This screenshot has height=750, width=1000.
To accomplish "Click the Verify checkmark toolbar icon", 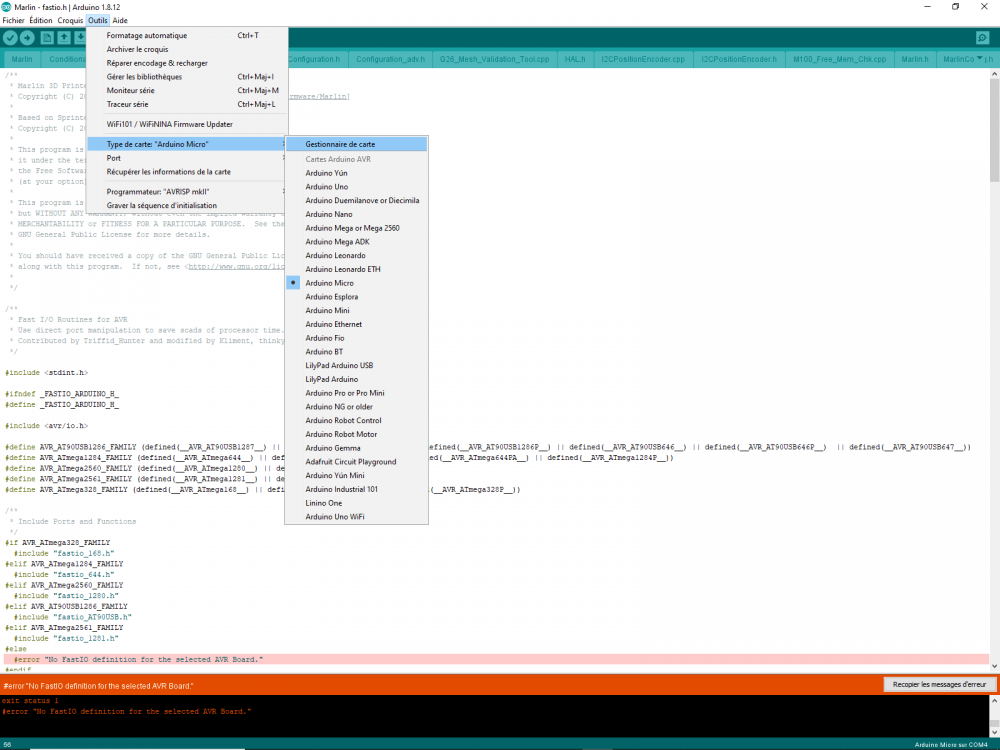I will pos(10,38).
